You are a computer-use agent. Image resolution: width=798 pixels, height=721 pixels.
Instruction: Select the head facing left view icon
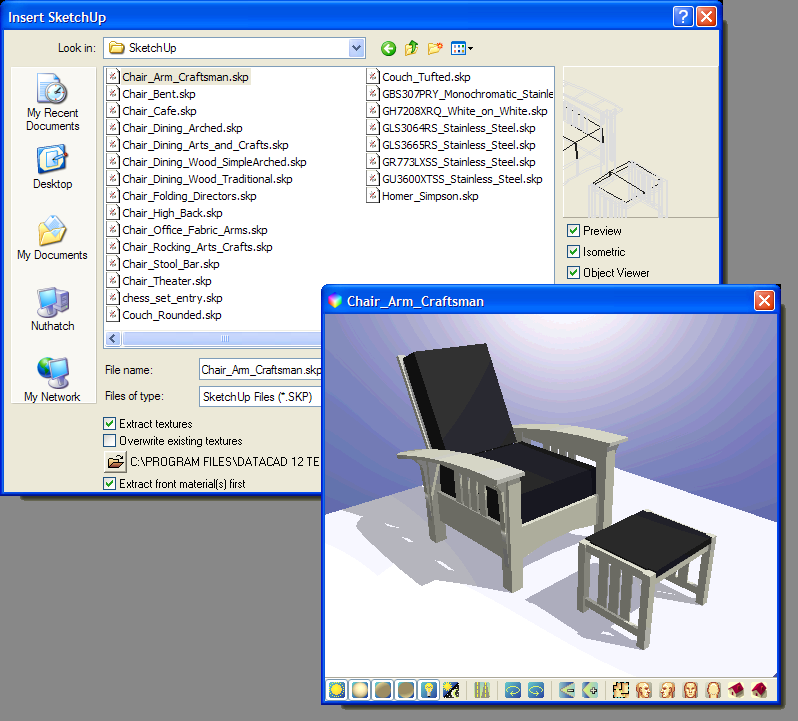[667, 690]
